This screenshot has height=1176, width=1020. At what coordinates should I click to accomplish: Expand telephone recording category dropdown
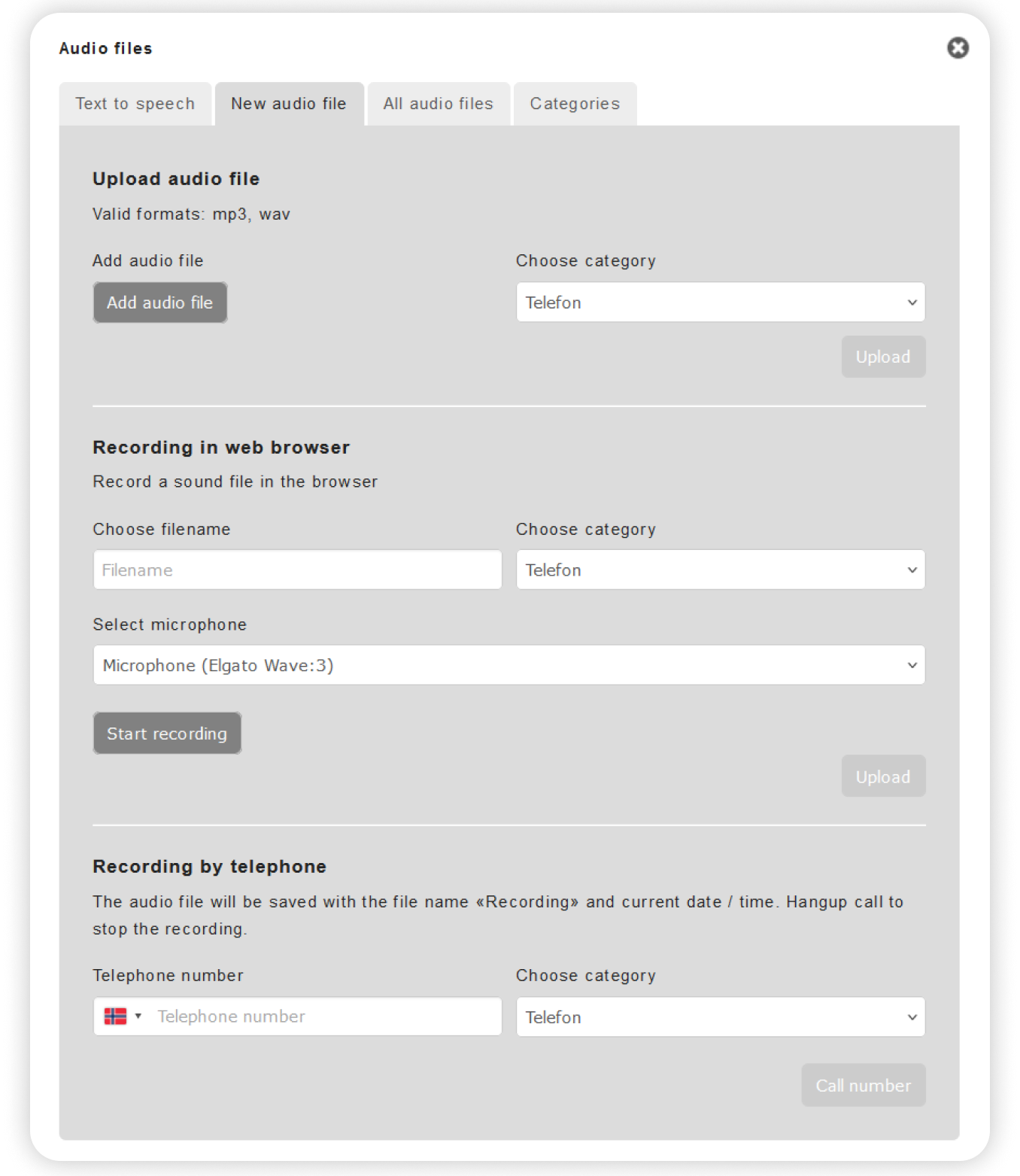coord(721,1016)
